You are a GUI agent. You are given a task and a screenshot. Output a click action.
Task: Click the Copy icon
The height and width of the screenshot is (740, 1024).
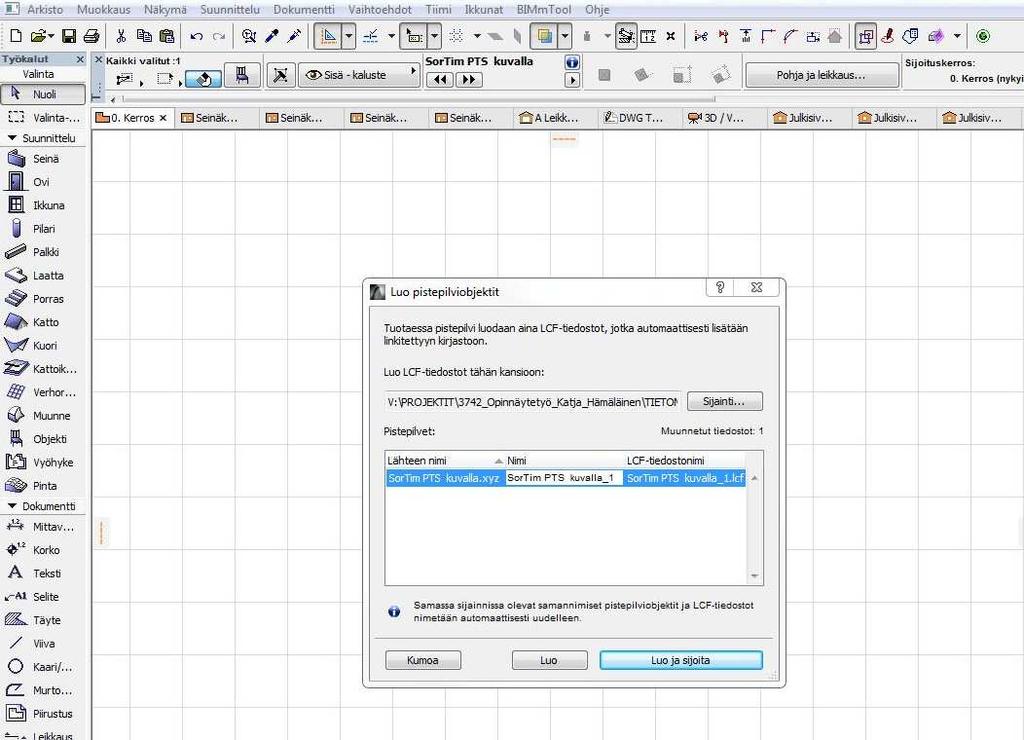coord(144,36)
